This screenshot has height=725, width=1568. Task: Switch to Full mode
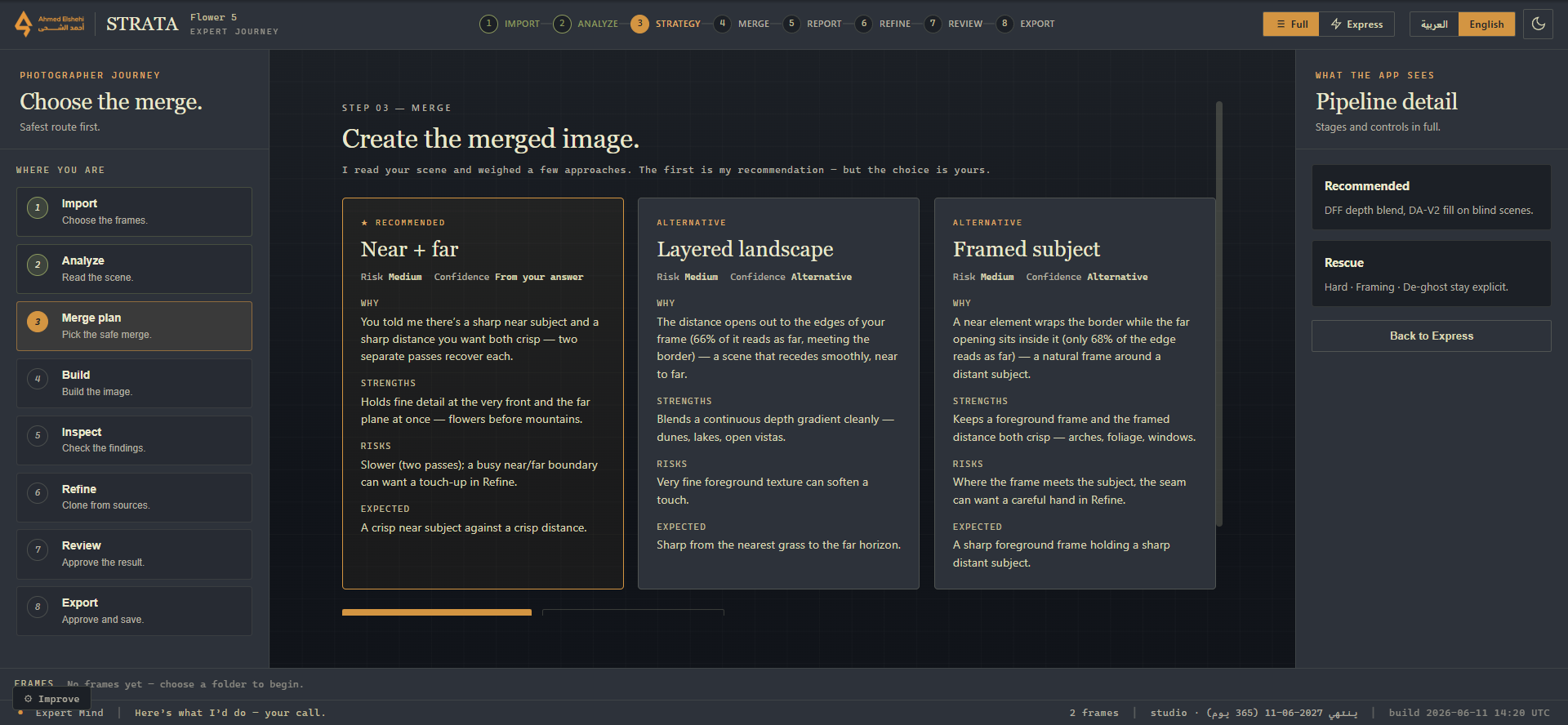(x=1292, y=24)
